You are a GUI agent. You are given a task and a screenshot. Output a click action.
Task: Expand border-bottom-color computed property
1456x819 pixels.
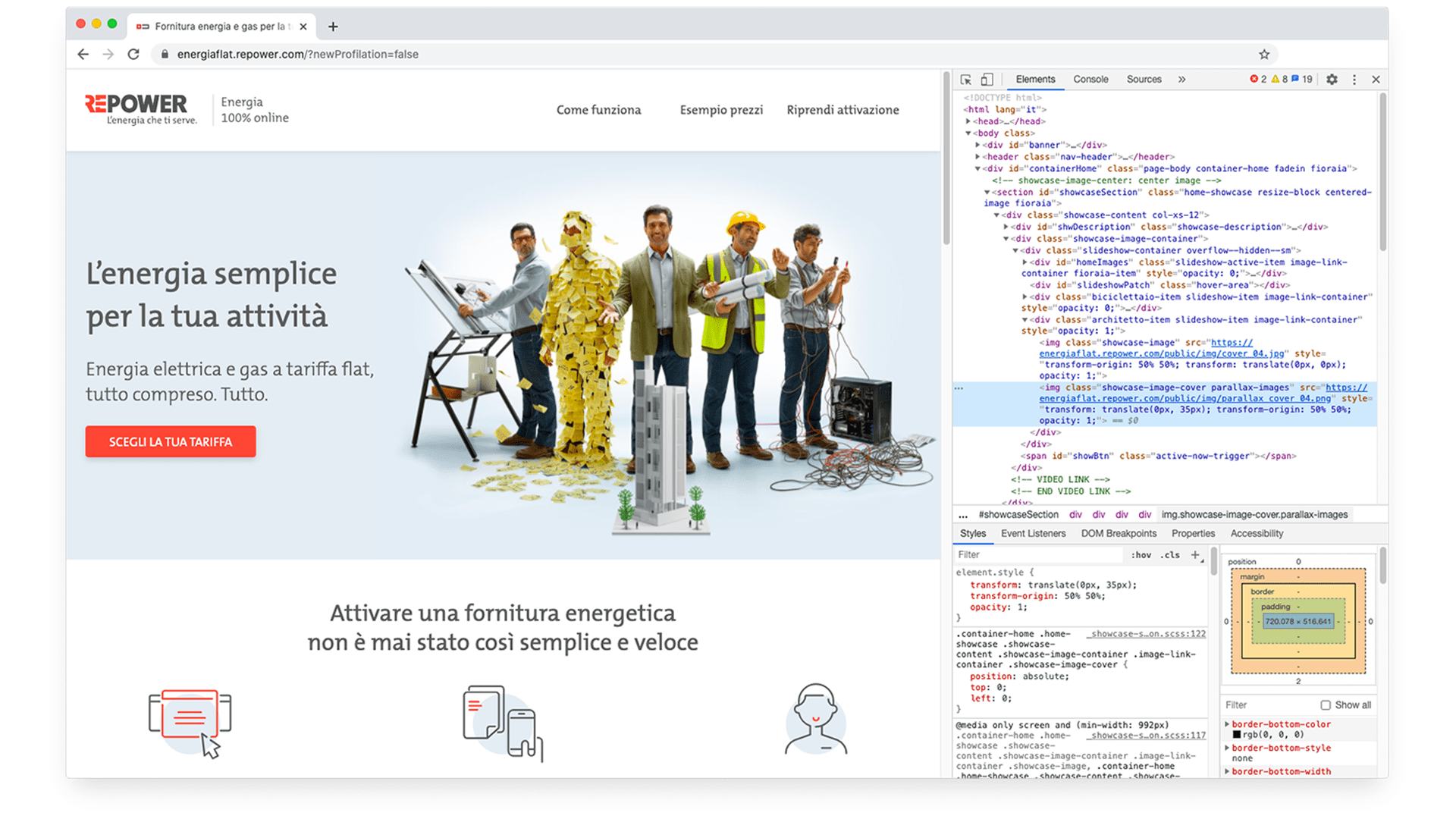[1227, 724]
